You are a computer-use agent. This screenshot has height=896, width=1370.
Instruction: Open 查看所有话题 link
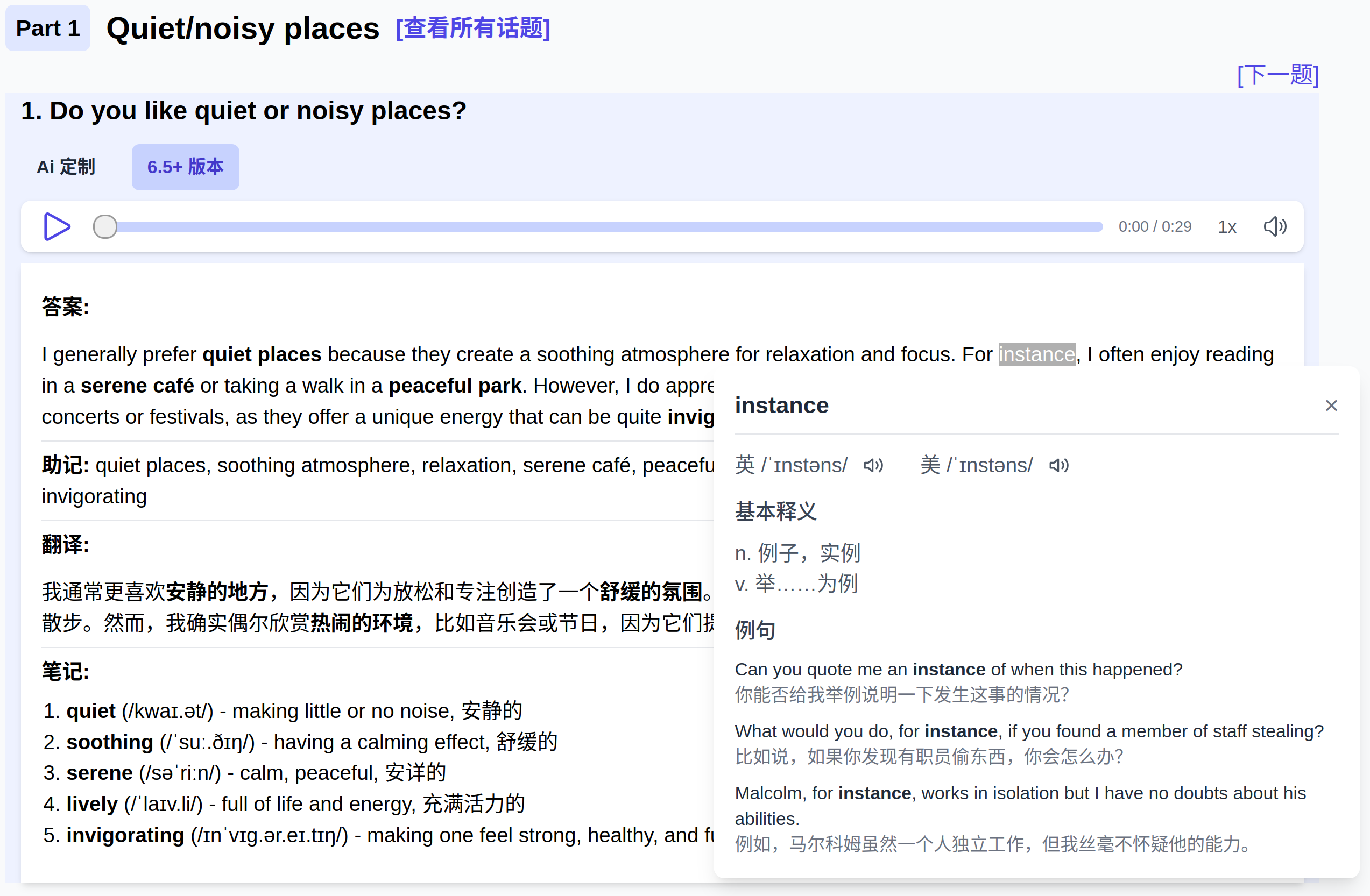point(472,28)
